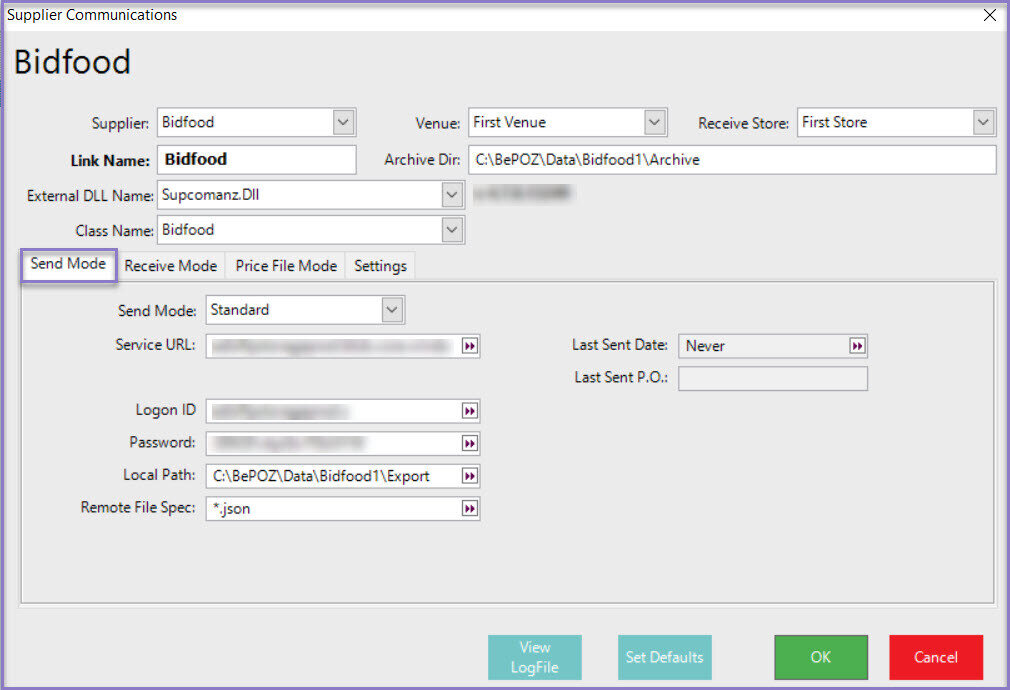Click the Local Path expand arrow icon

pos(470,476)
